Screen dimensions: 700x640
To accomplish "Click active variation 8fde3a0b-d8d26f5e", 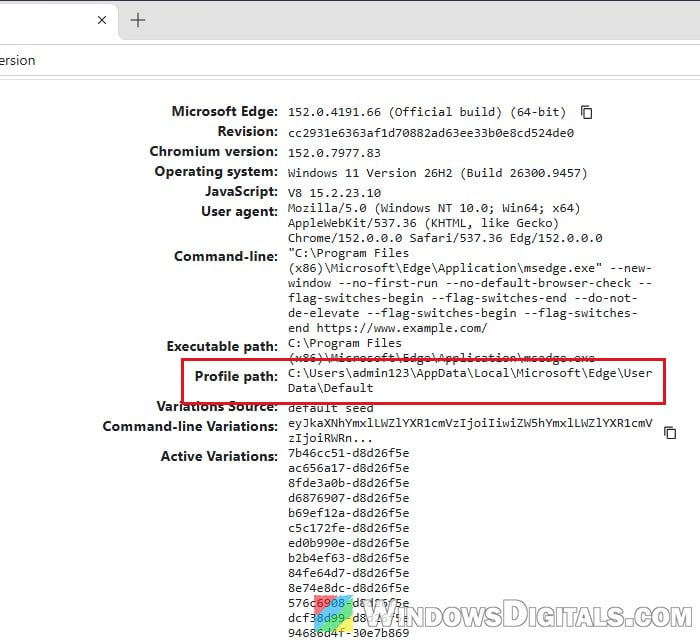I will pos(349,483).
